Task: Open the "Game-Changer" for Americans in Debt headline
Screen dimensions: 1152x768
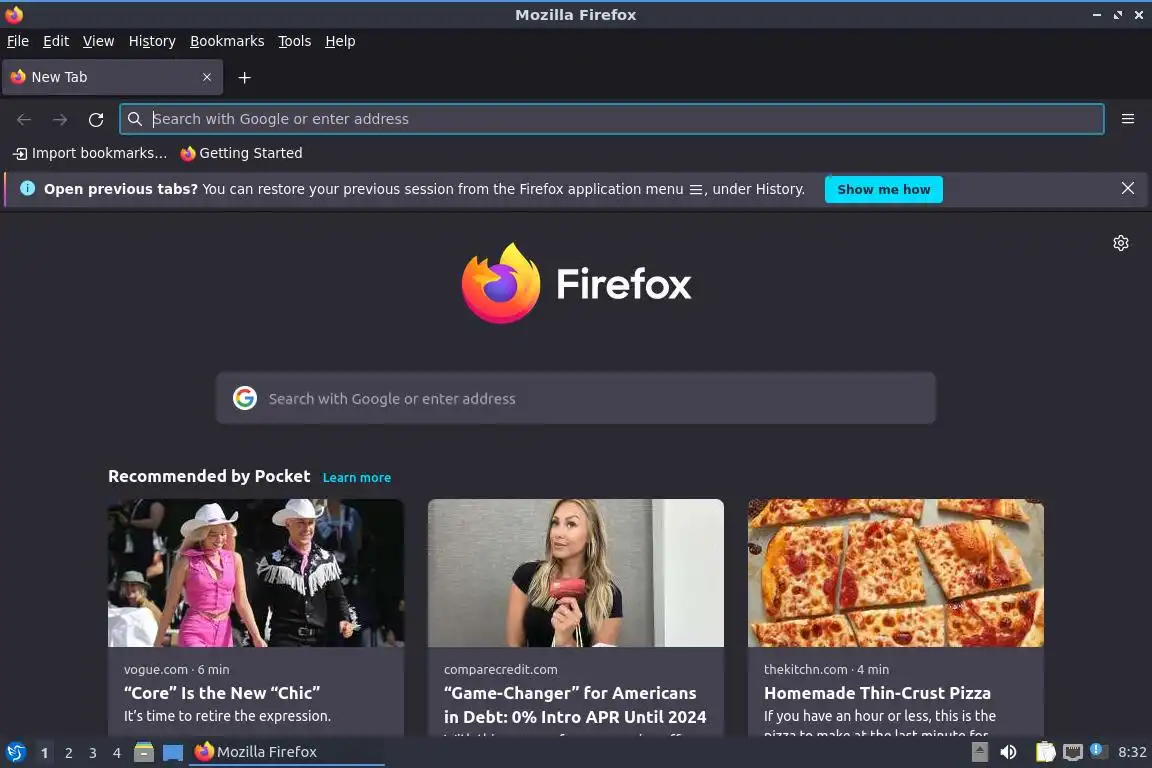Action: pos(575,705)
